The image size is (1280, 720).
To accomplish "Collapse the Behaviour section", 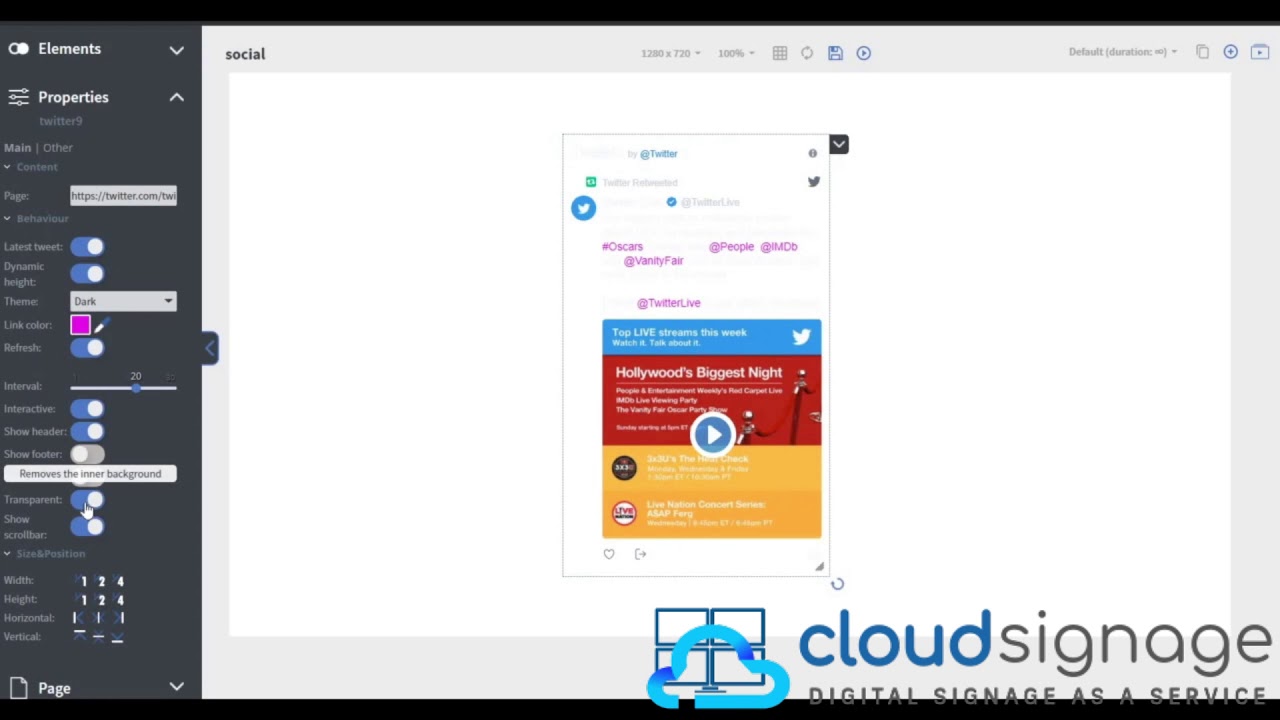I will (x=7, y=219).
